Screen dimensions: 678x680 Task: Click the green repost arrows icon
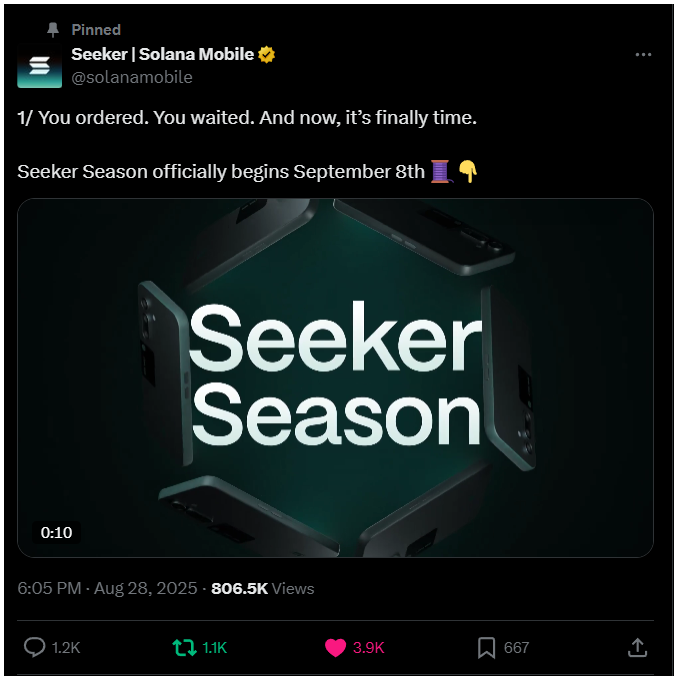(184, 647)
